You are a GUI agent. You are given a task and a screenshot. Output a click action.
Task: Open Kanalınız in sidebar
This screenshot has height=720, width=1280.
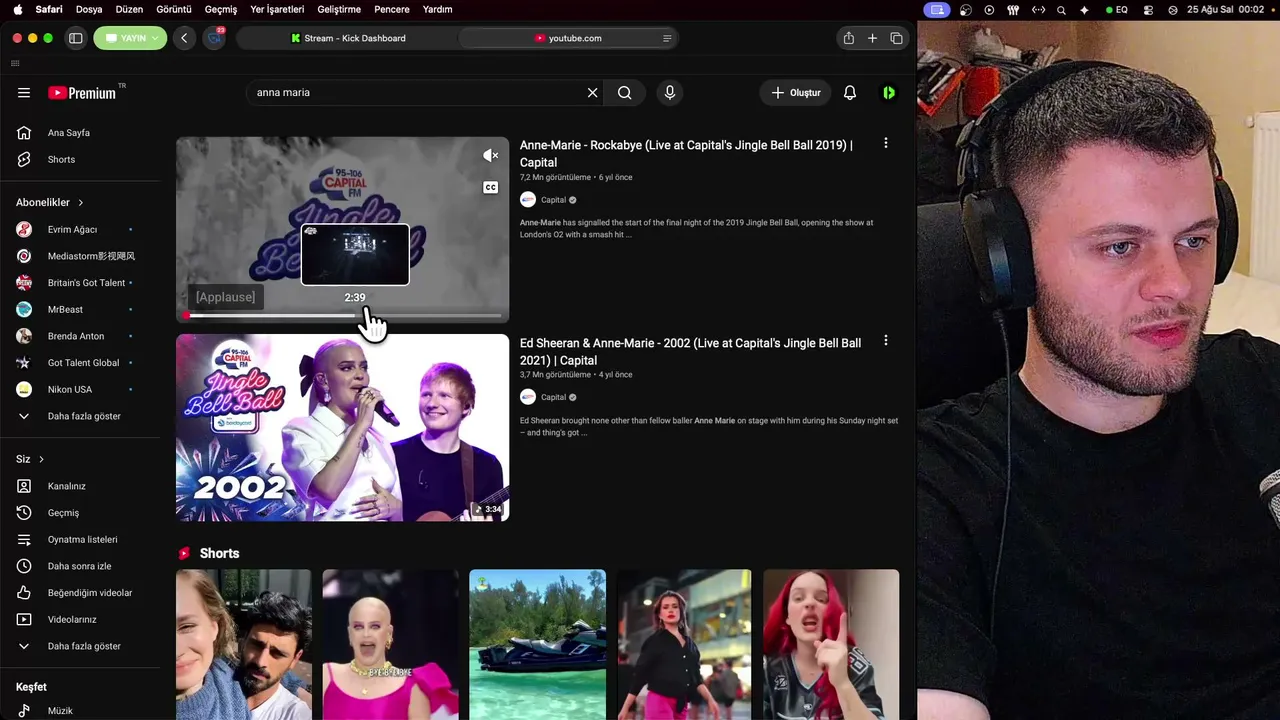80,486
